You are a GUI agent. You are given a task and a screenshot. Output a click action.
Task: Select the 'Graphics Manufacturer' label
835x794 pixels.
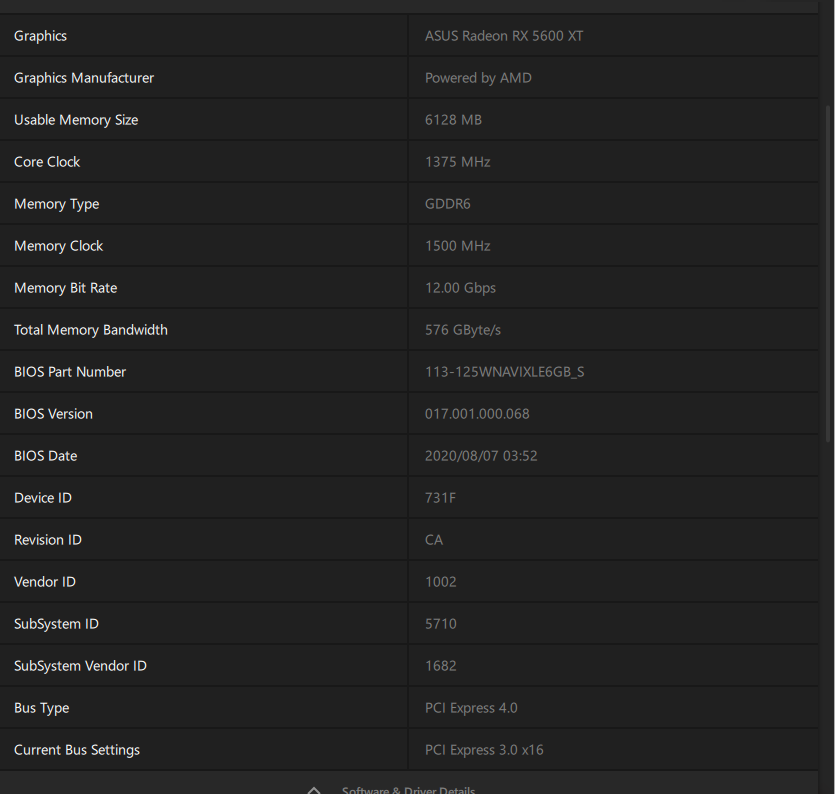[84, 78]
